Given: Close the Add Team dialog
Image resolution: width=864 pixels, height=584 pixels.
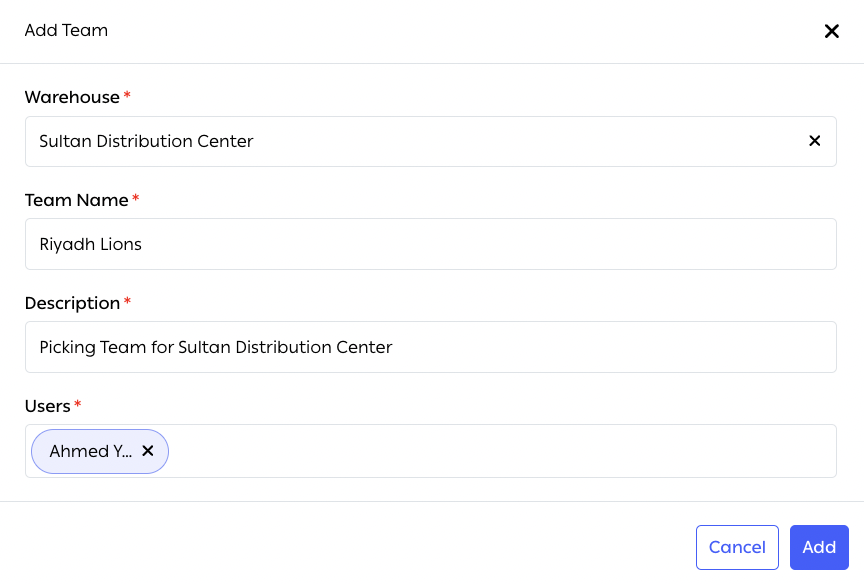Looking at the screenshot, I should click(x=831, y=31).
